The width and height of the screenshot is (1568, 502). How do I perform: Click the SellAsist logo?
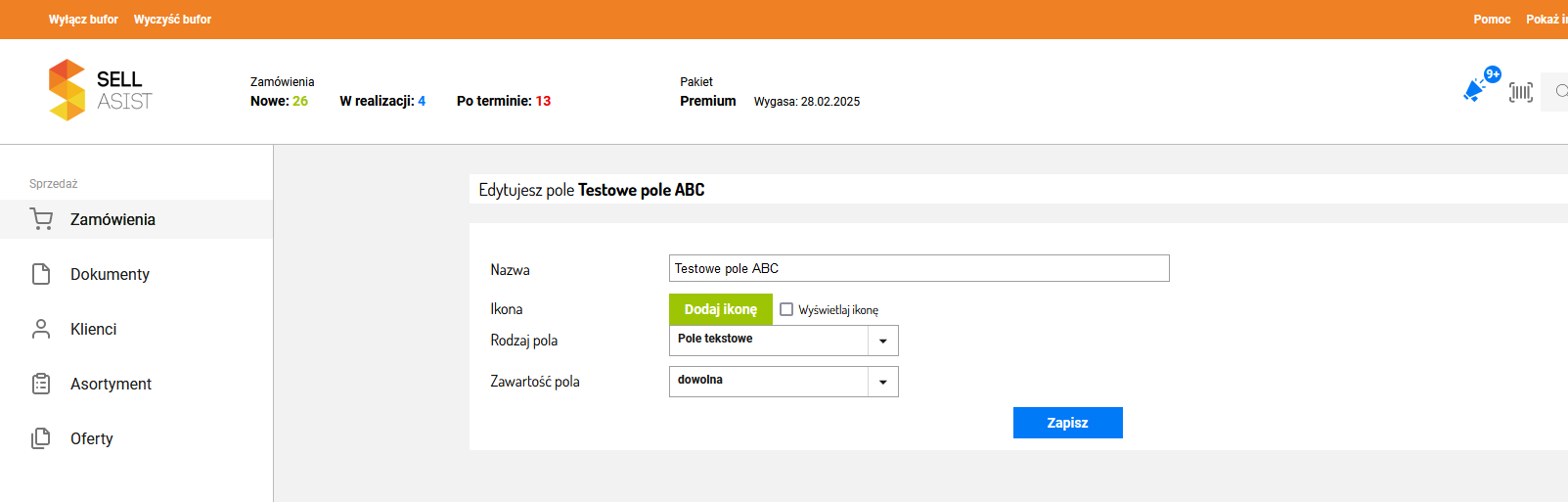101,90
